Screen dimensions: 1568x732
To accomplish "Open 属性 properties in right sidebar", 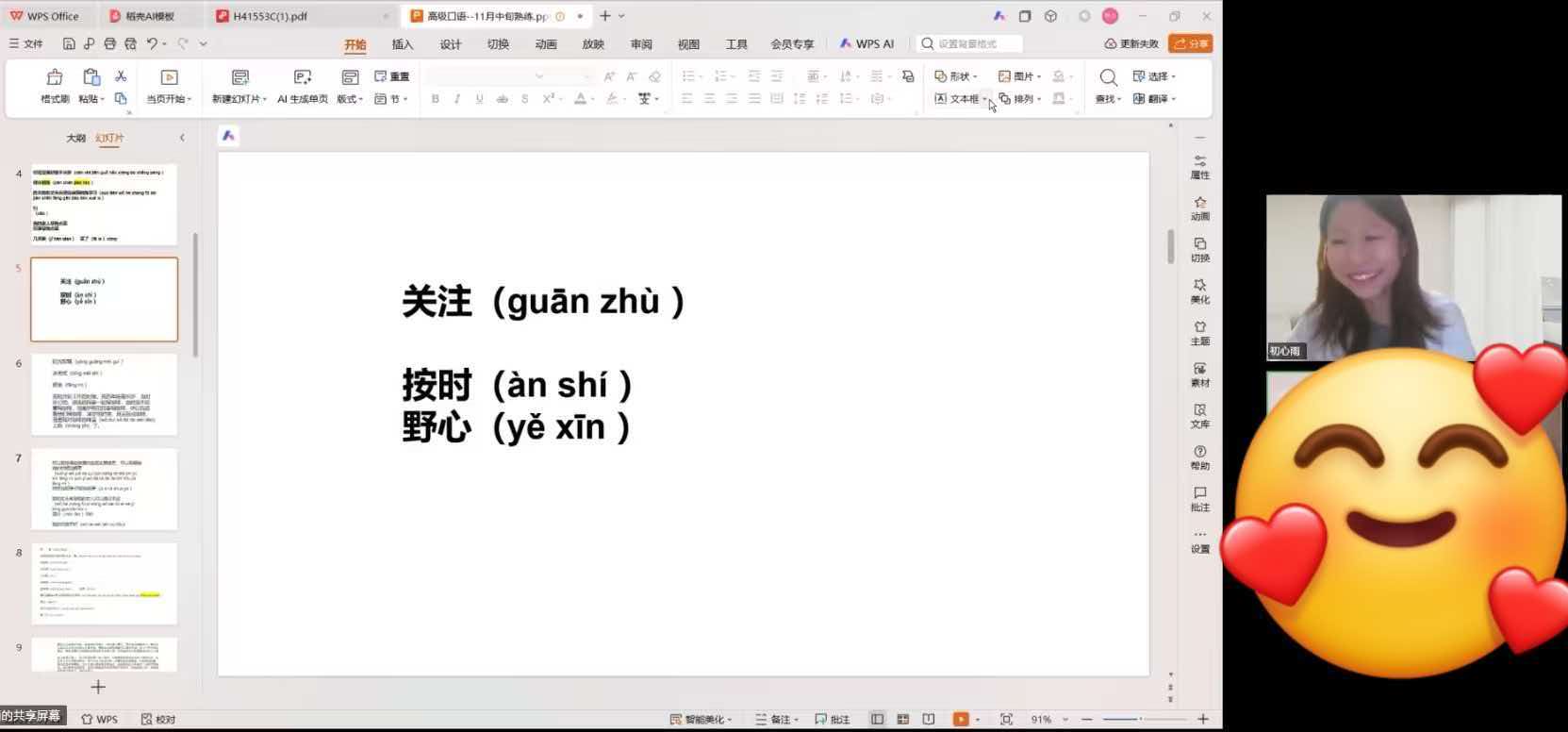I will click(x=1199, y=167).
